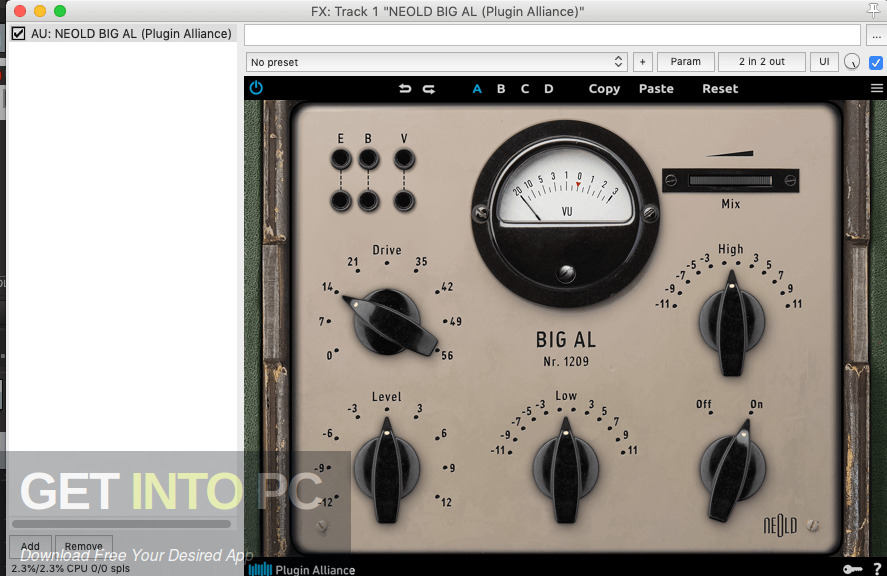Viewport: 887px width, 576px height.
Task: Select preset slot C
Action: coord(525,89)
